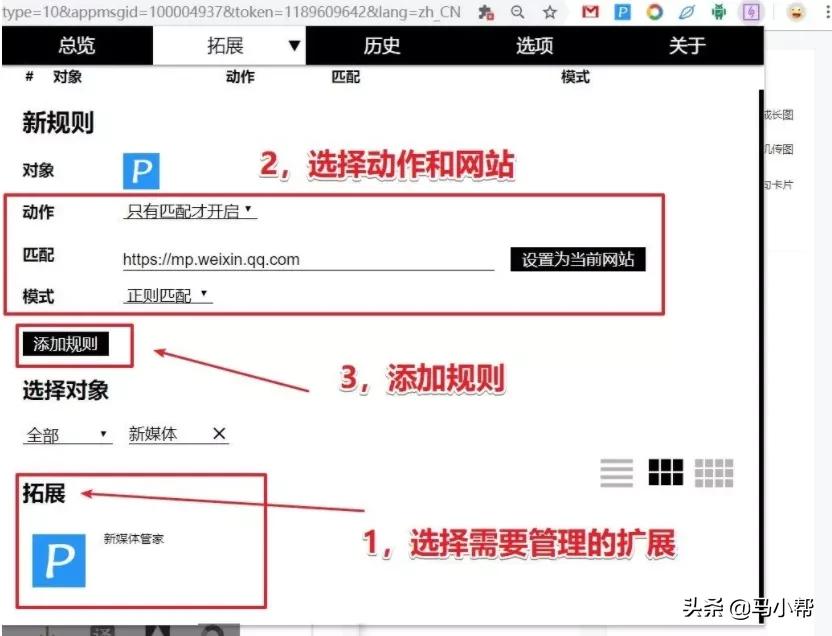Click 设置为当前网站 button

(578, 259)
